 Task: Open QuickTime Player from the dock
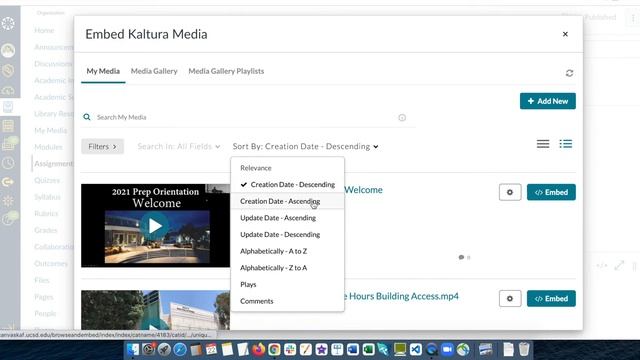pyautogui.click(x=431, y=349)
